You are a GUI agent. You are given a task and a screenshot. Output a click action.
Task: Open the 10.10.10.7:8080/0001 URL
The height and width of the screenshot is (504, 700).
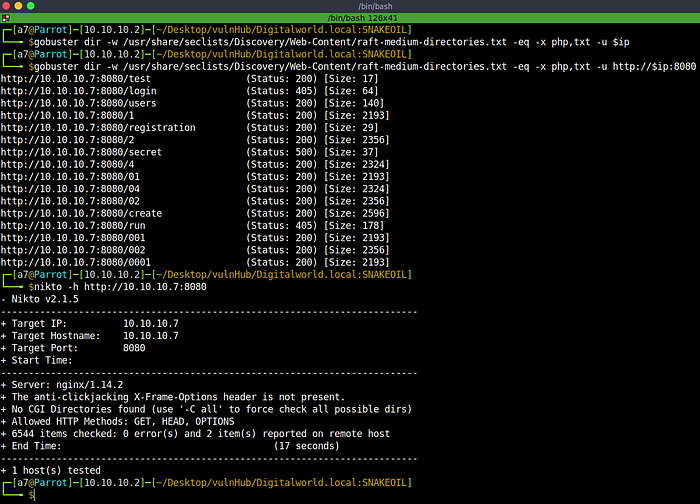click(x=76, y=260)
